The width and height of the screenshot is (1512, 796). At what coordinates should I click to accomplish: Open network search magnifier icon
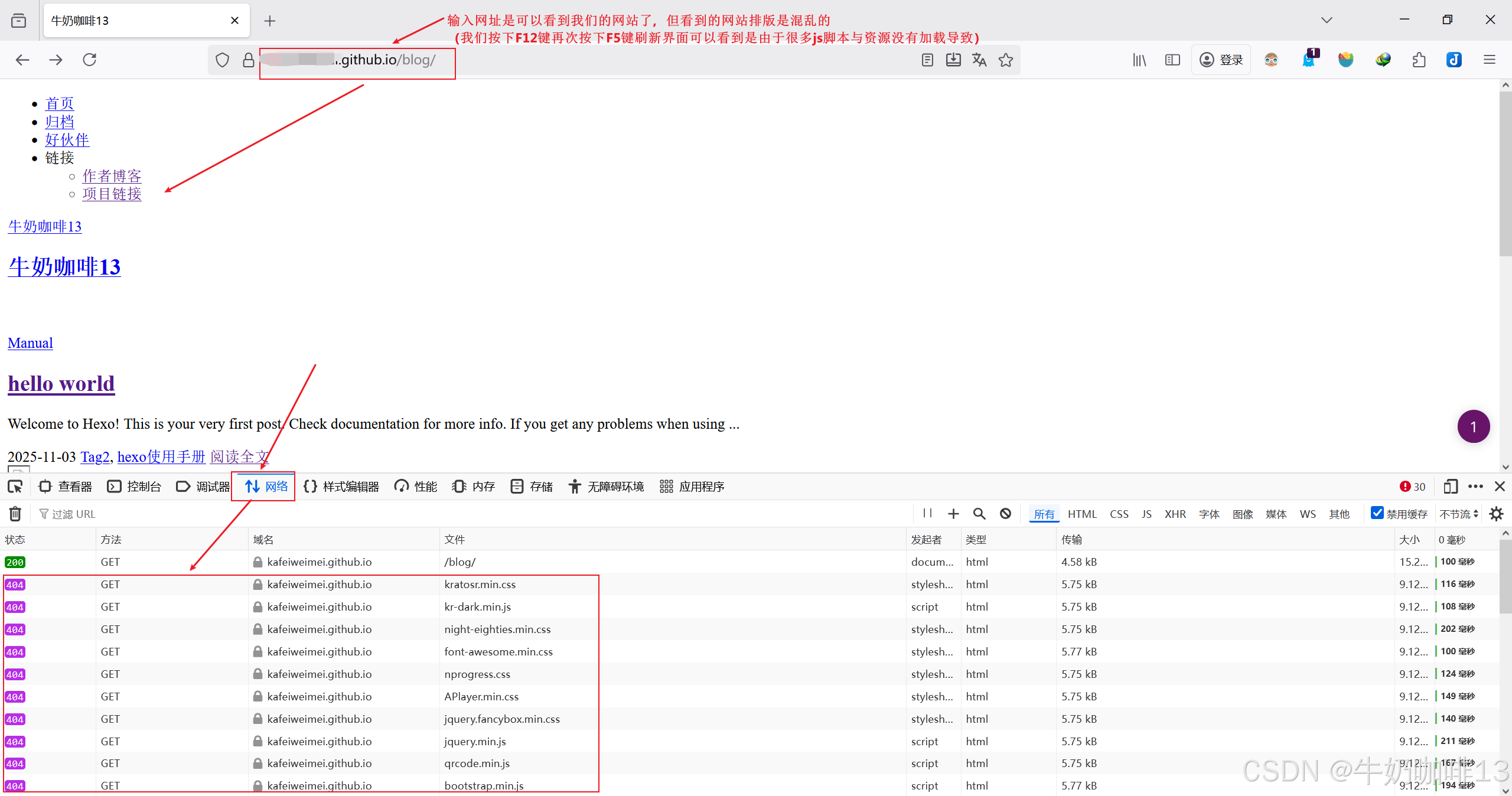[979, 514]
